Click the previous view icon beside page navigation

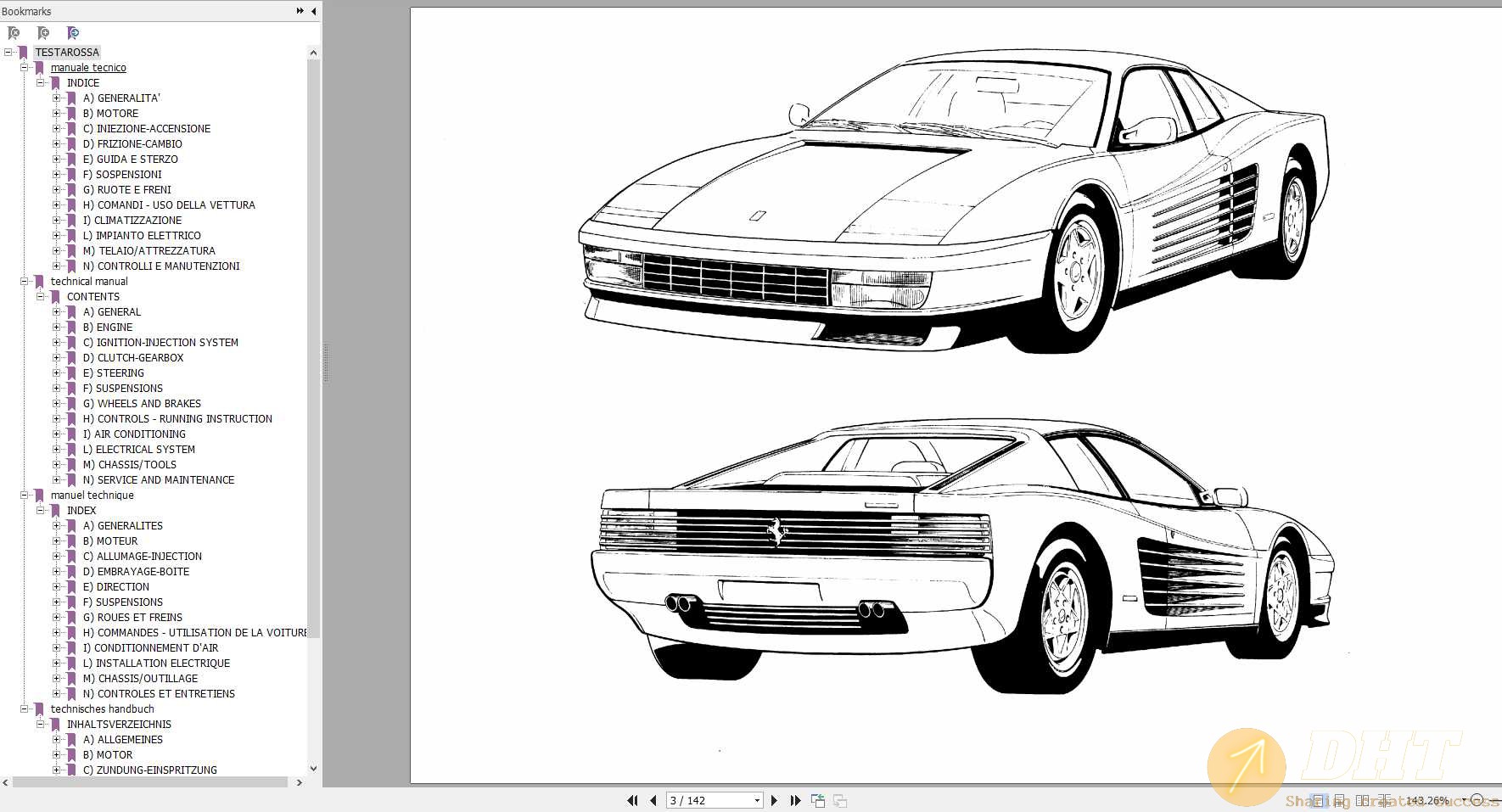pyautogui.click(x=818, y=800)
